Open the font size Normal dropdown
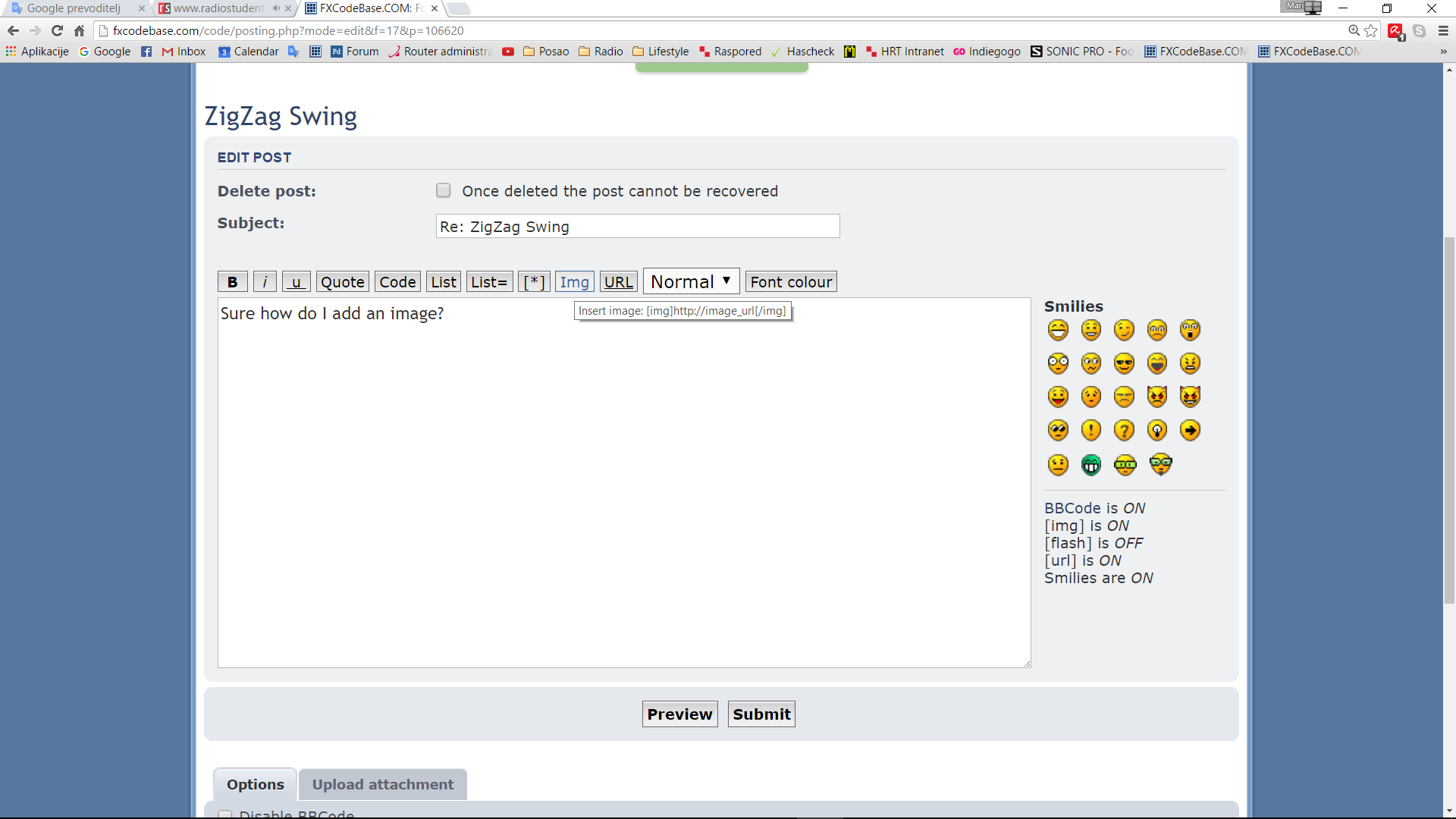This screenshot has width=1456, height=819. coord(691,281)
